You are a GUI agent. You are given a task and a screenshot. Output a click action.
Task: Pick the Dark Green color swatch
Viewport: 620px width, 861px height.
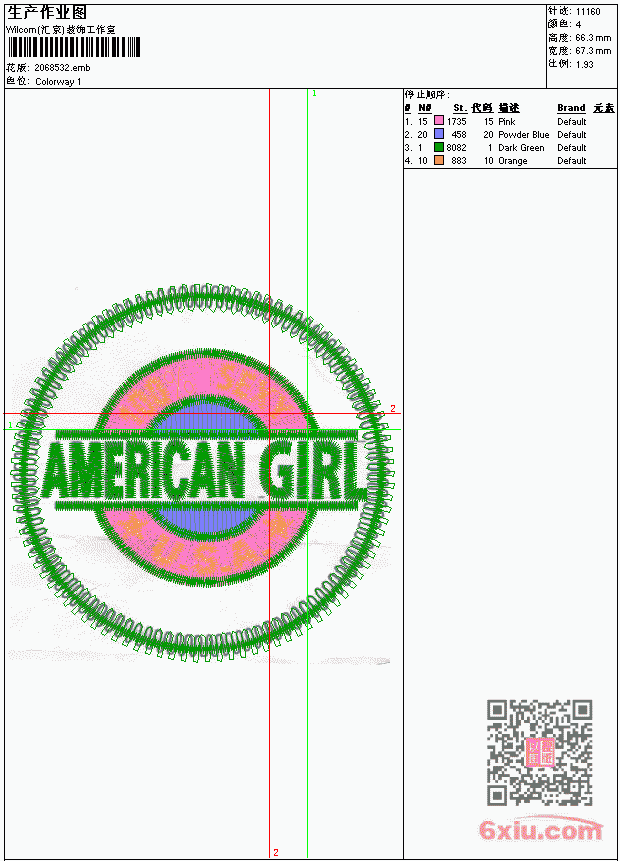[439, 147]
